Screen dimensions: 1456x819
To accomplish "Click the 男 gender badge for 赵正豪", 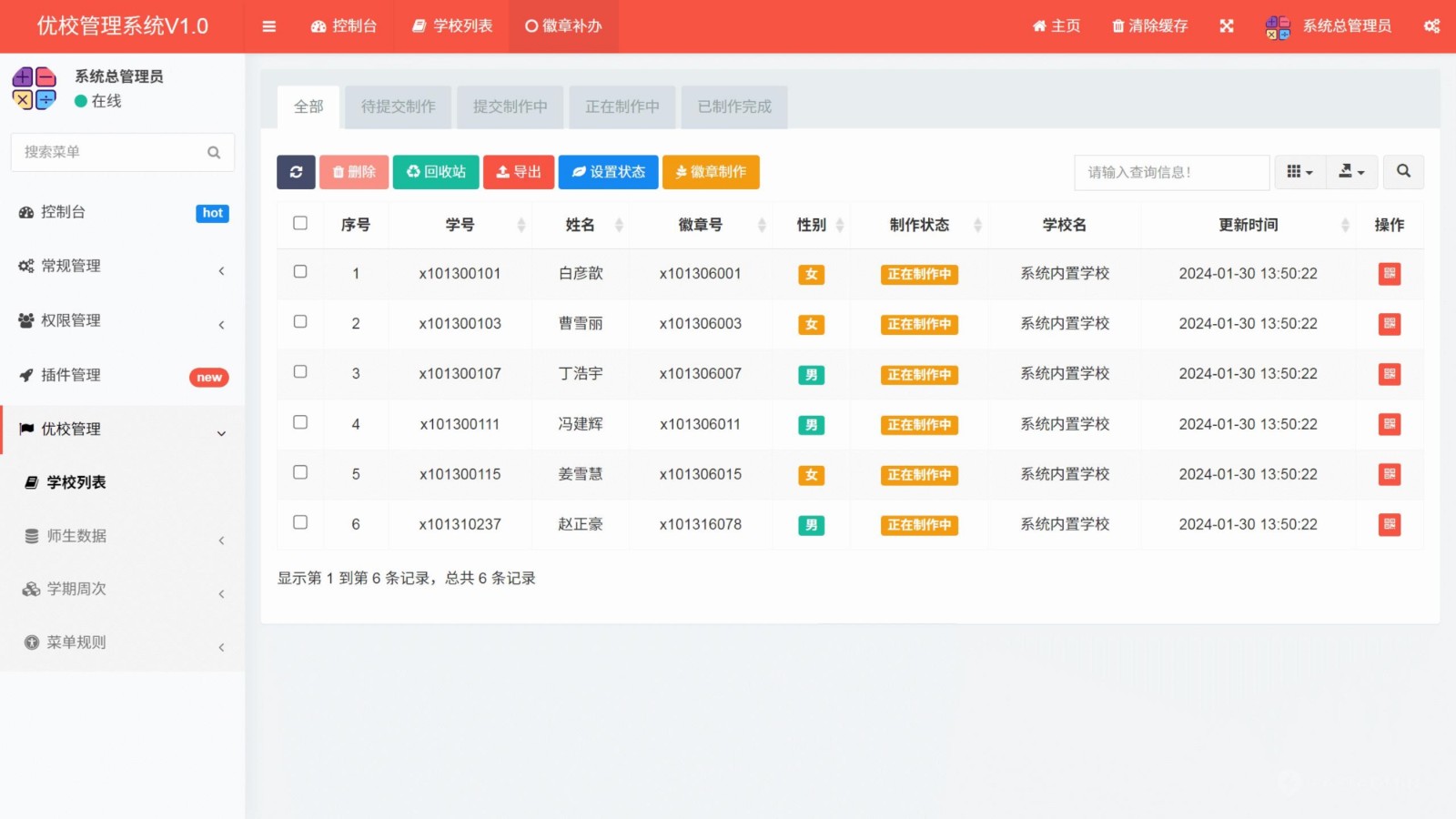I will 811,525.
